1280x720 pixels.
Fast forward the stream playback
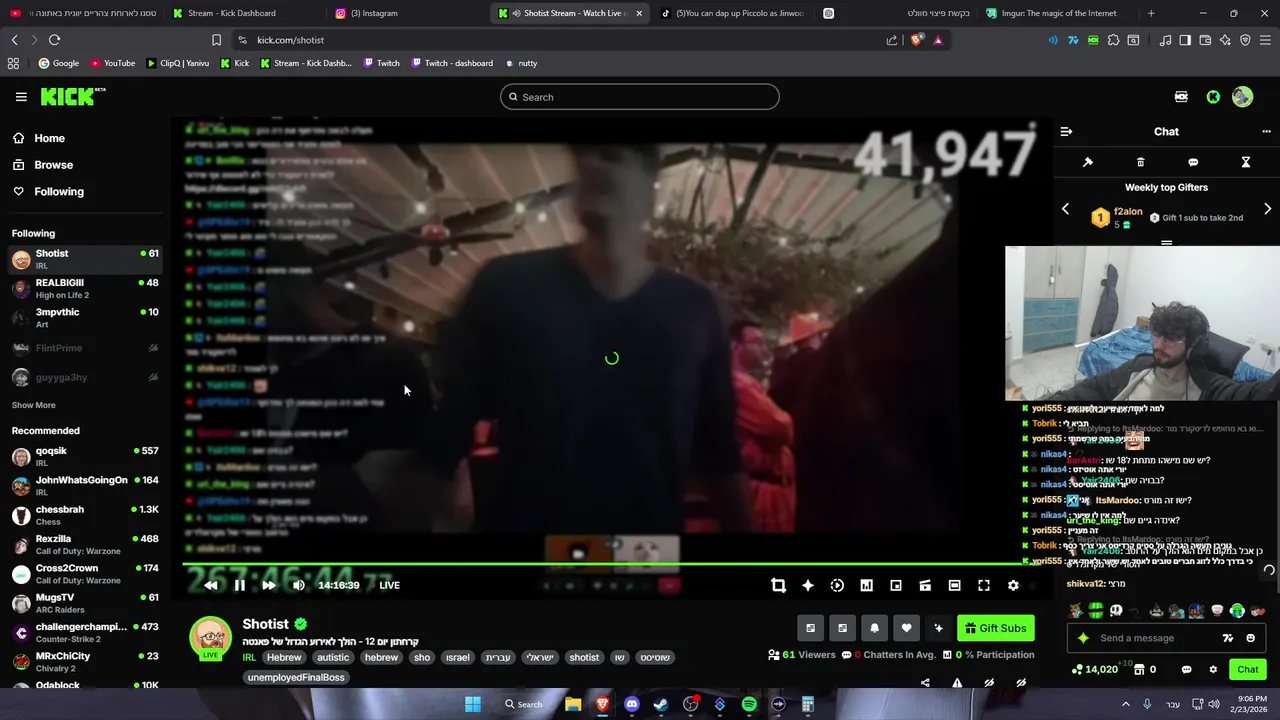(x=268, y=585)
